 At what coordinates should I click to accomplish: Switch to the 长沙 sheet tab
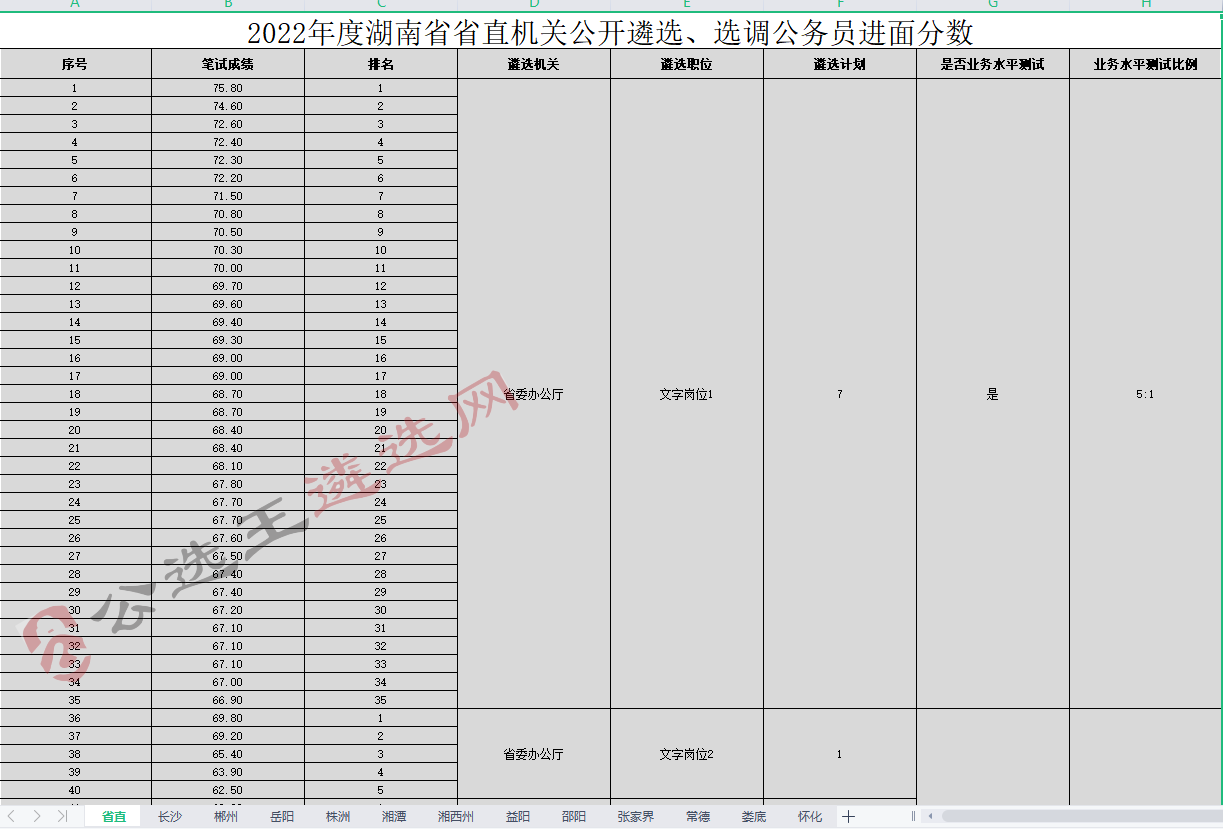[170, 817]
